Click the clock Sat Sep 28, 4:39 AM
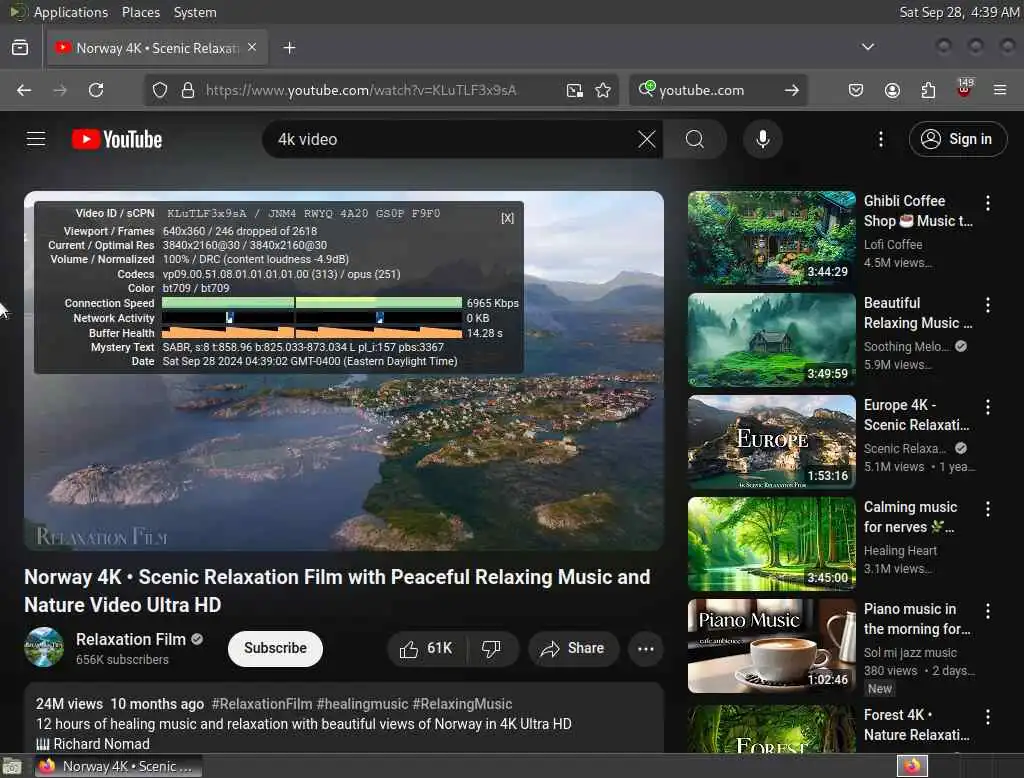1024x778 pixels. tap(959, 12)
